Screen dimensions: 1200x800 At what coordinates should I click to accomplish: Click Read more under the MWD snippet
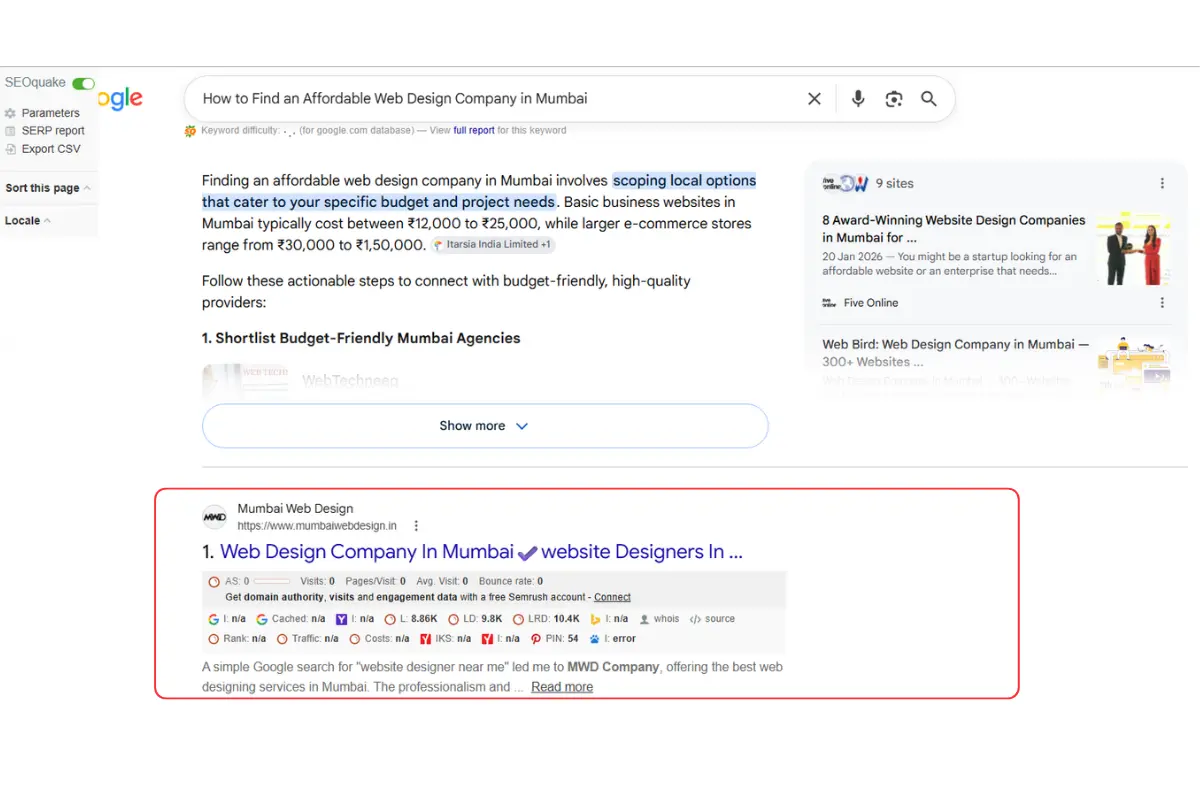[562, 687]
